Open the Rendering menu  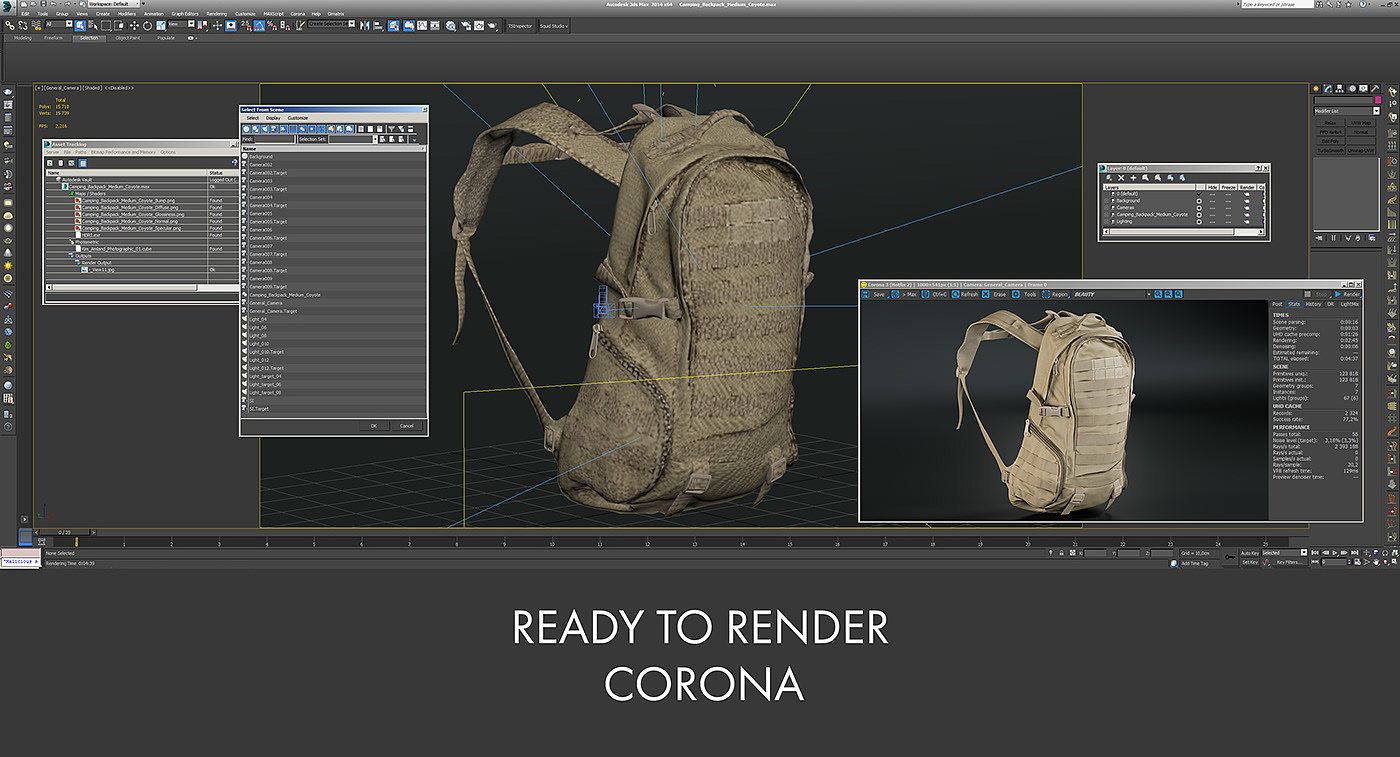[x=216, y=14]
